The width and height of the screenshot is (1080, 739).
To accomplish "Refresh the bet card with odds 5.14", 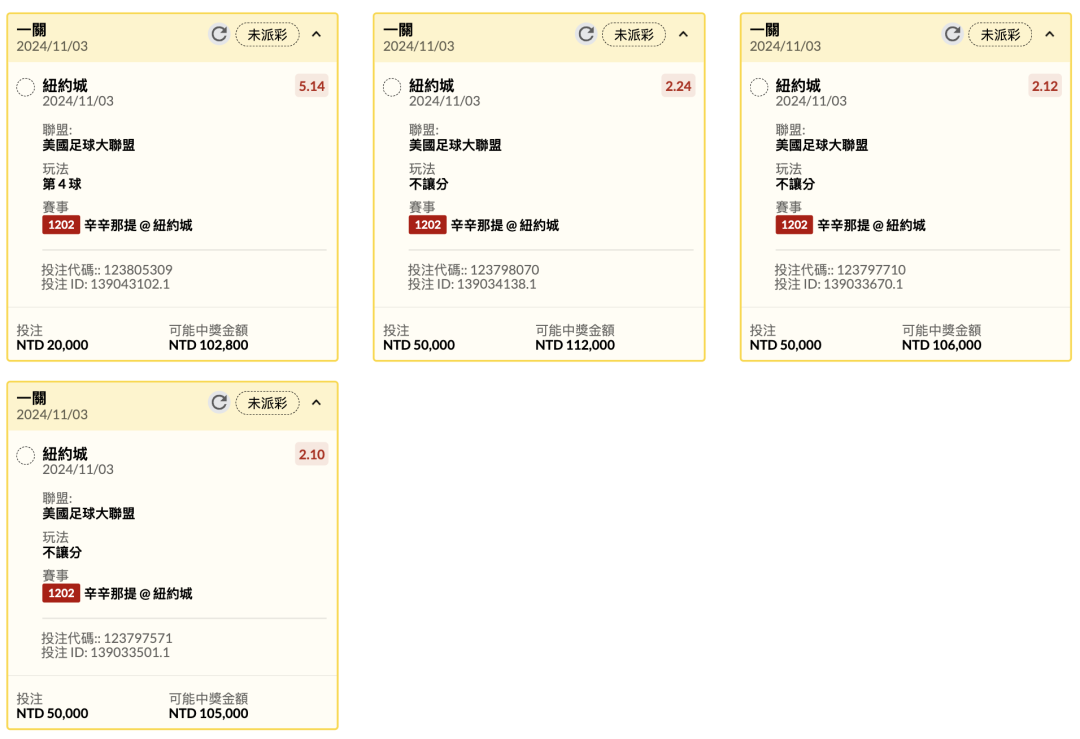I will point(218,34).
